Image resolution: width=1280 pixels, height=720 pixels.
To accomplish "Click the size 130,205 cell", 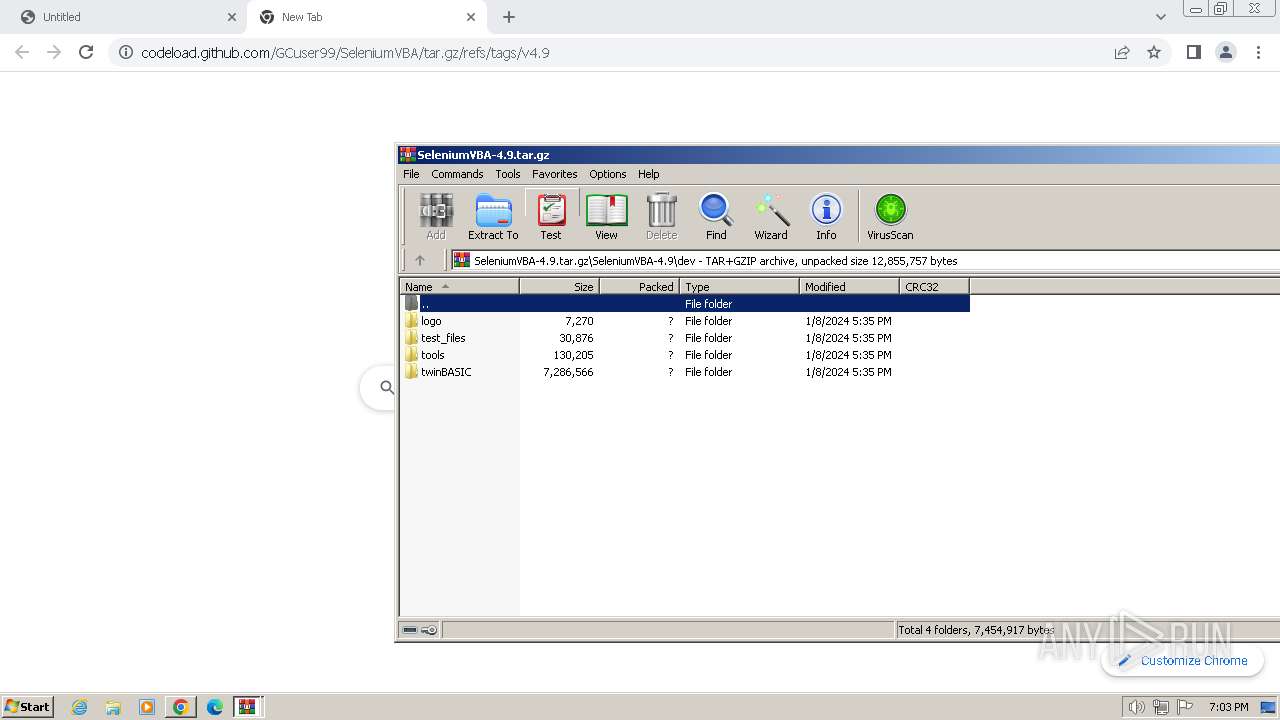I will point(573,355).
